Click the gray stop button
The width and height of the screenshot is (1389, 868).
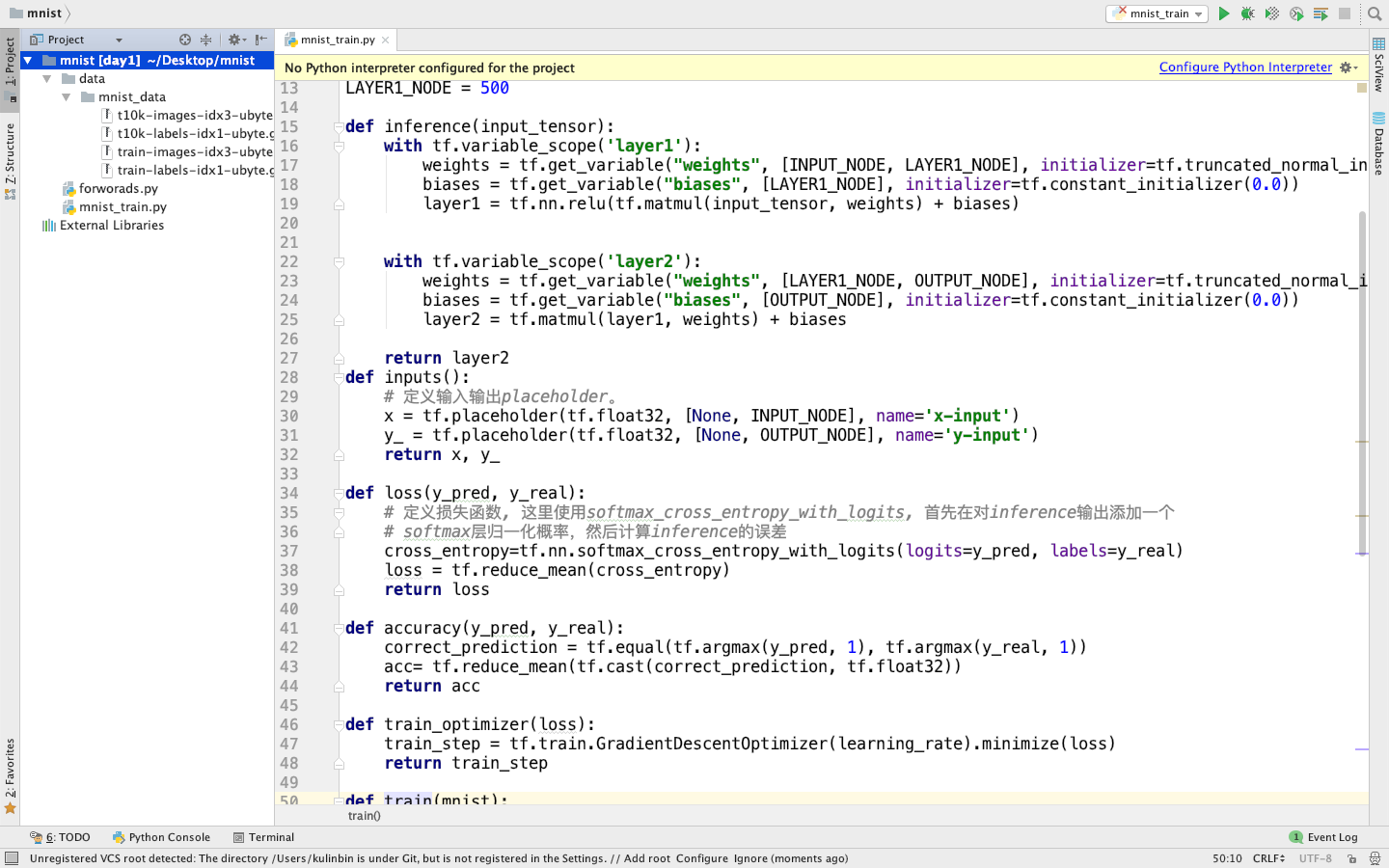[x=1345, y=14]
